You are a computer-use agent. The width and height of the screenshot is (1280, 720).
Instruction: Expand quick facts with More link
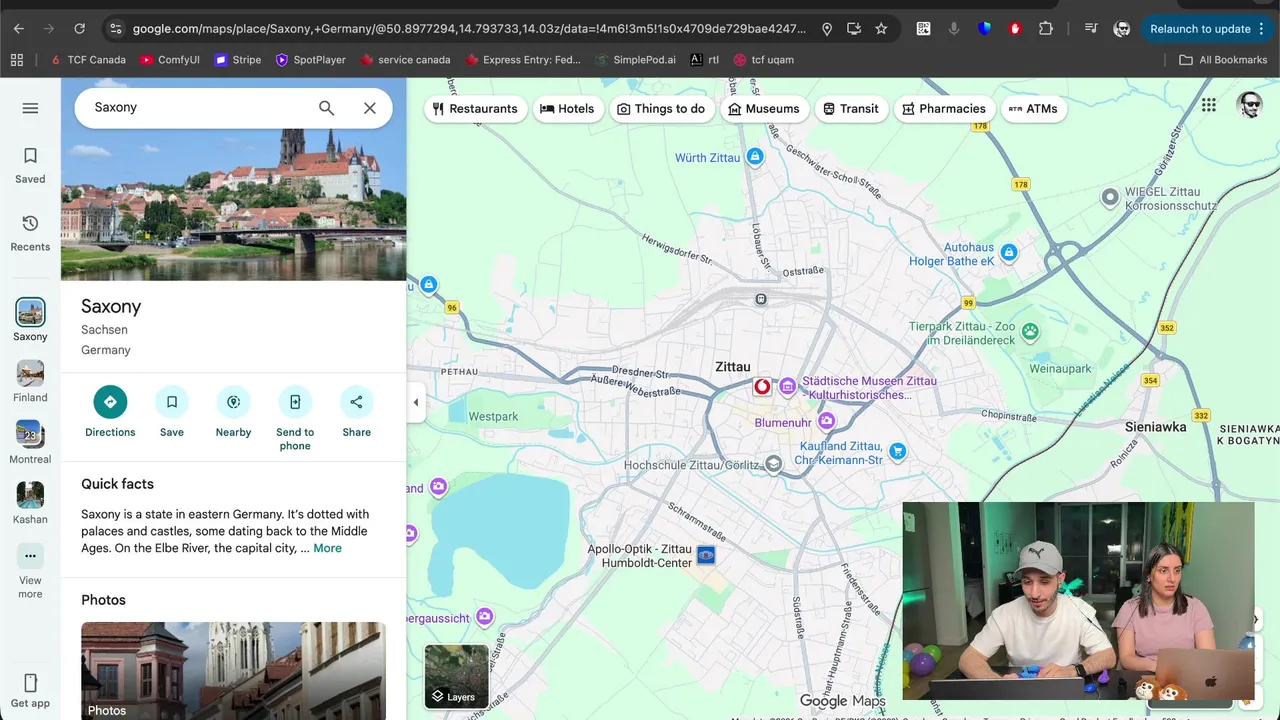(x=327, y=548)
